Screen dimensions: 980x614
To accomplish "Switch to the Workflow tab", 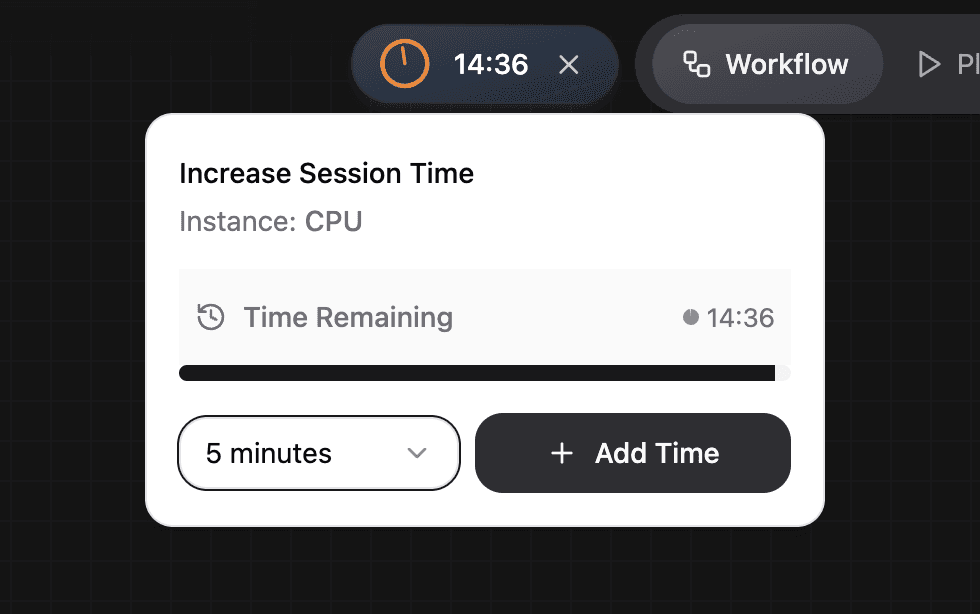I will (767, 65).
